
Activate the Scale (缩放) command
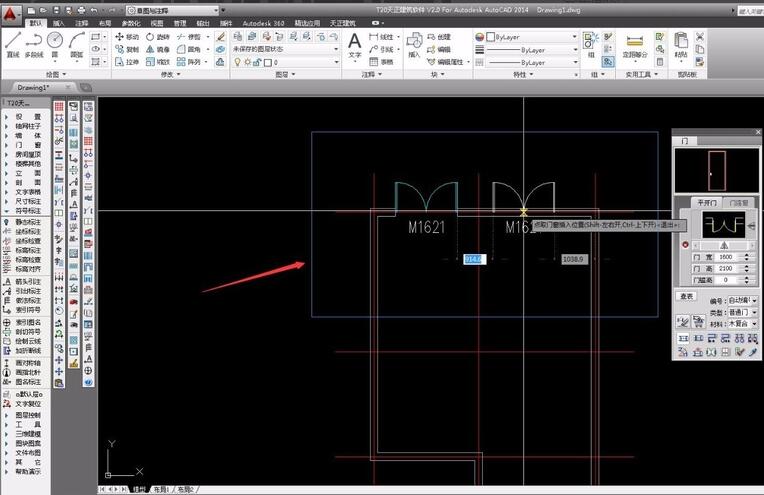click(157, 62)
